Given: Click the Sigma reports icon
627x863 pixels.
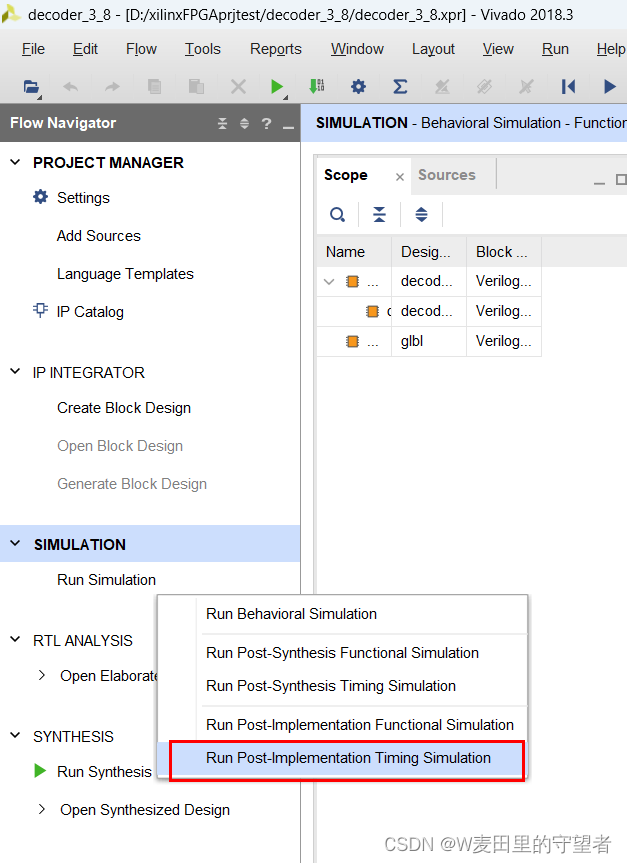Looking at the screenshot, I should (400, 86).
